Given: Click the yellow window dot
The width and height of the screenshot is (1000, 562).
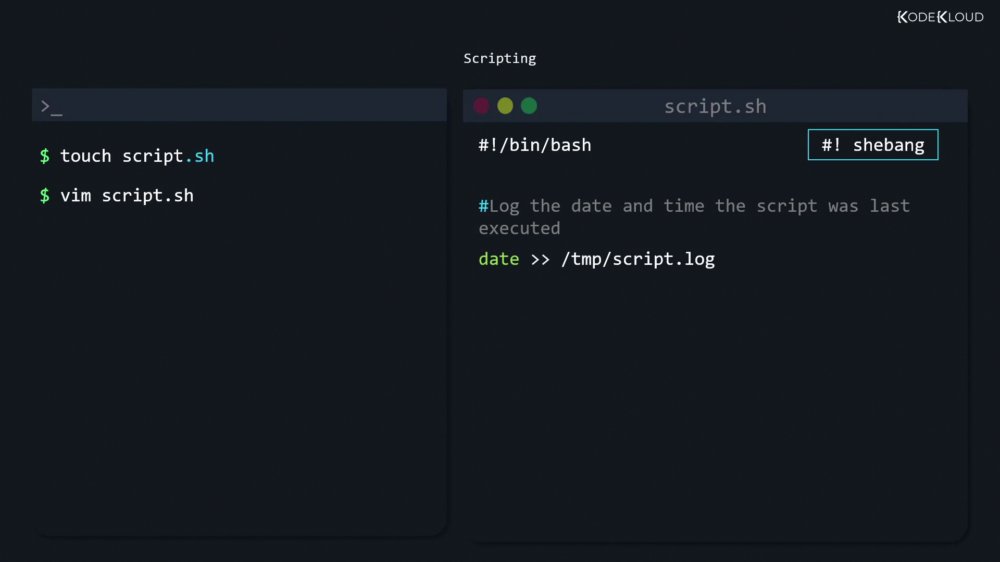Looking at the screenshot, I should tap(505, 106).
